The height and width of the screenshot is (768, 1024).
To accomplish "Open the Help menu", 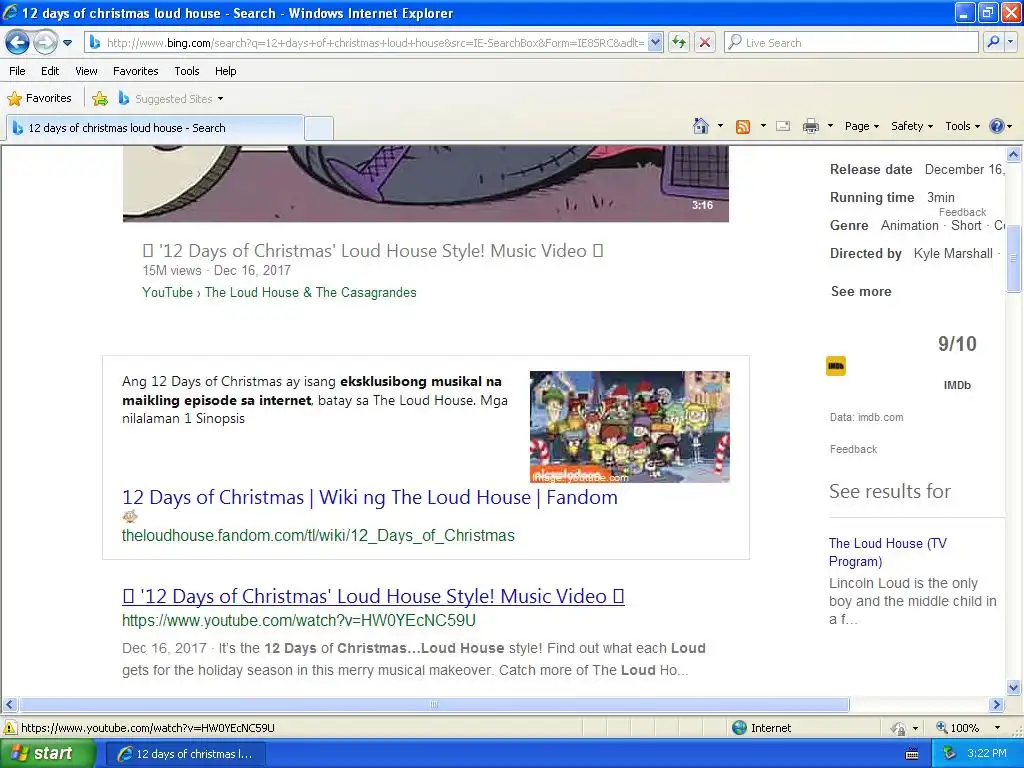I will (226, 71).
